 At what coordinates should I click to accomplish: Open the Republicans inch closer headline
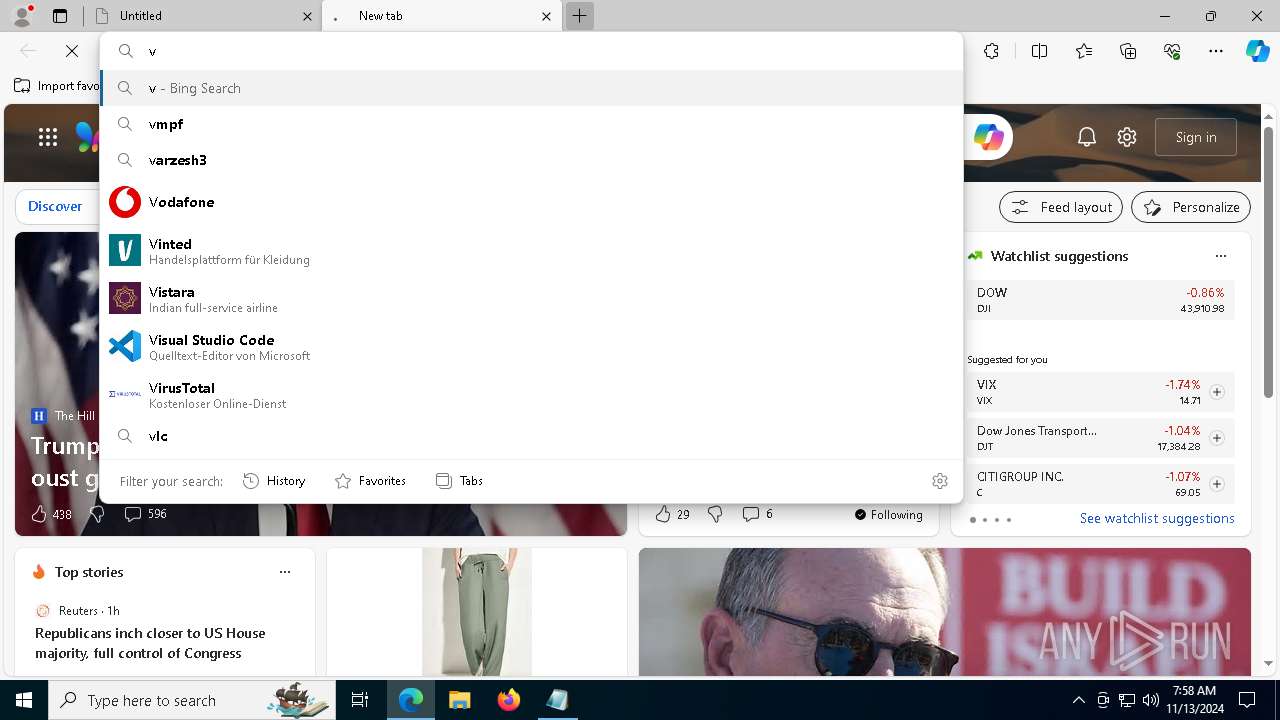150,643
